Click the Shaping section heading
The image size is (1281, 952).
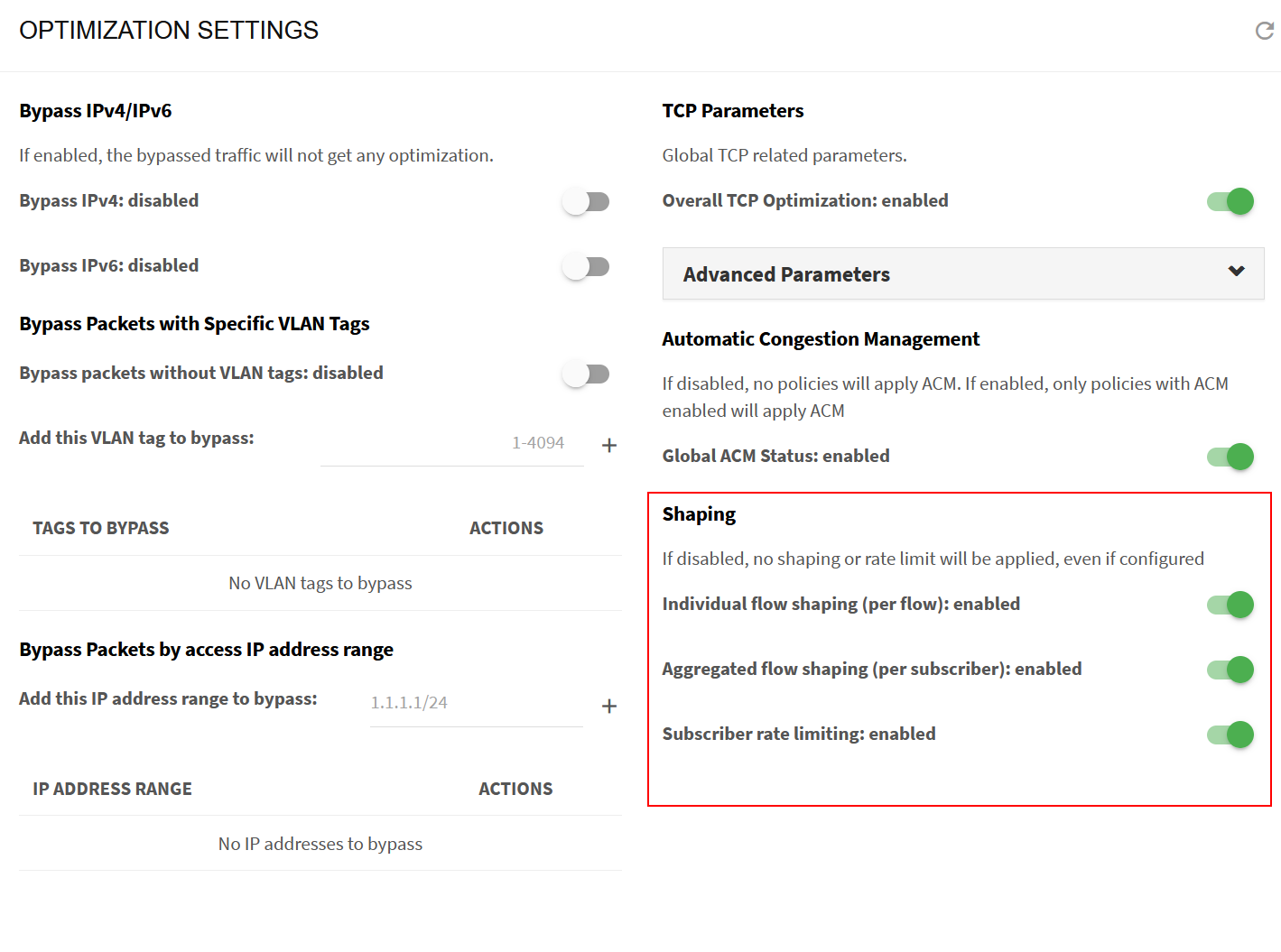click(699, 514)
